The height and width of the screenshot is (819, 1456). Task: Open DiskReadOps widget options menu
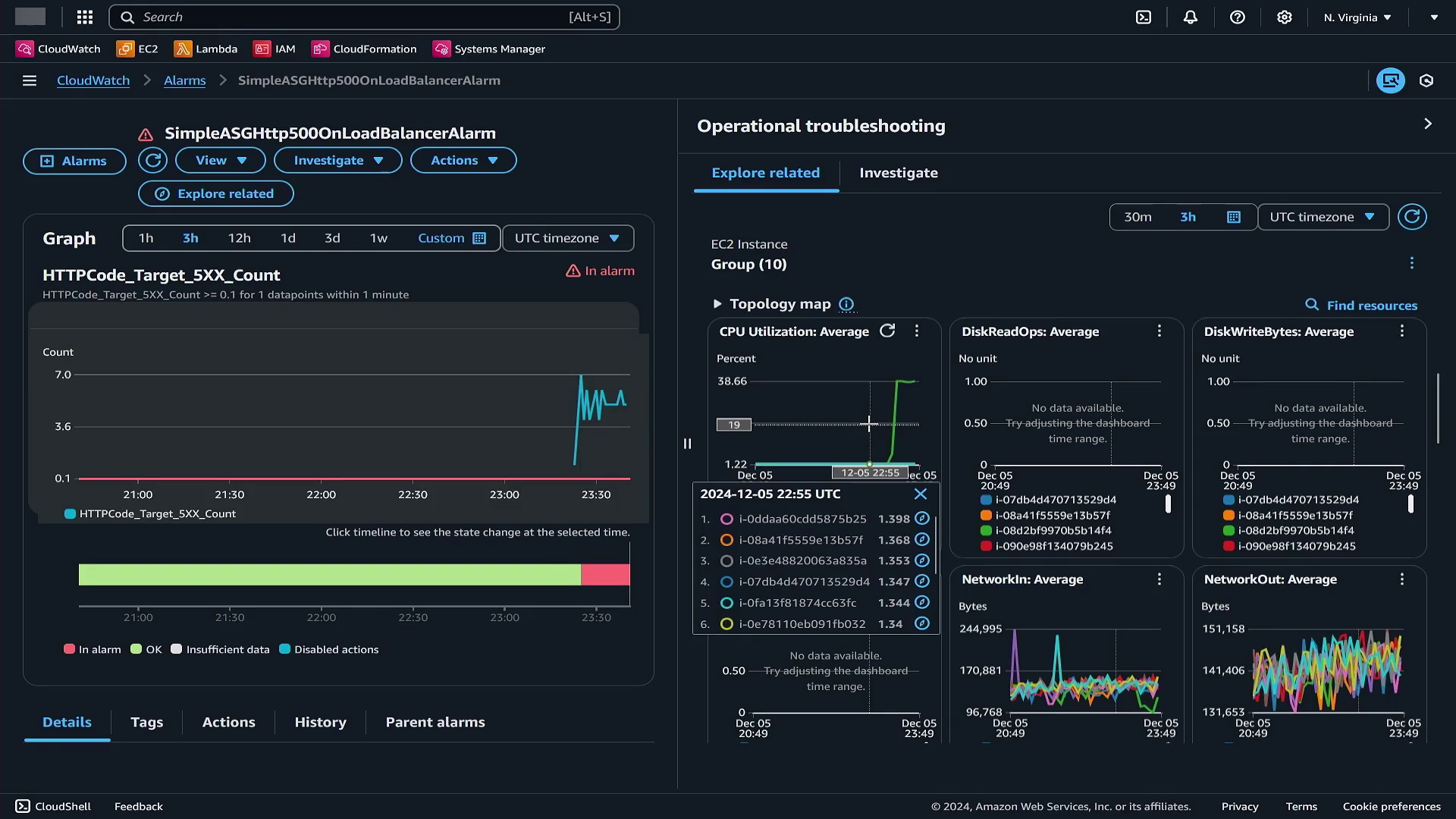(x=1159, y=331)
